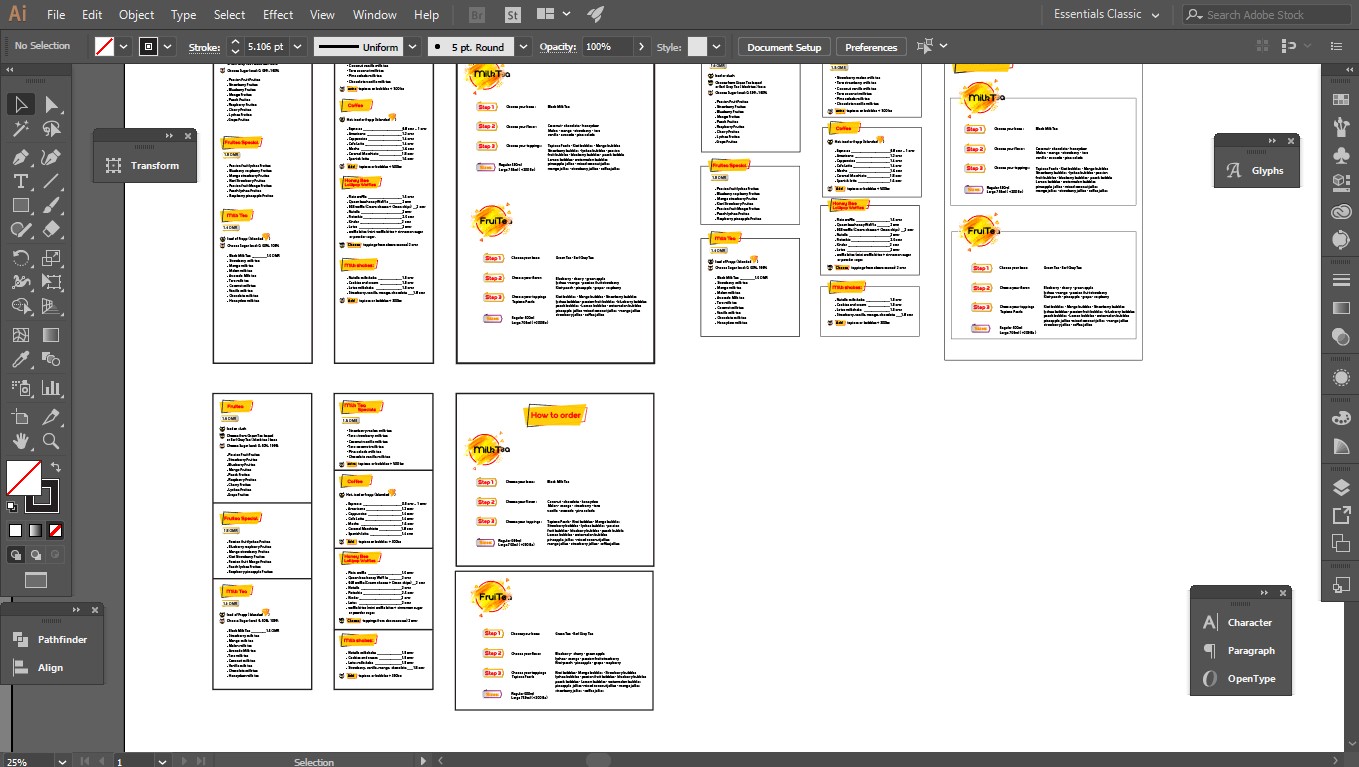Open the Type menu
This screenshot has height=767, width=1359.
[x=184, y=15]
